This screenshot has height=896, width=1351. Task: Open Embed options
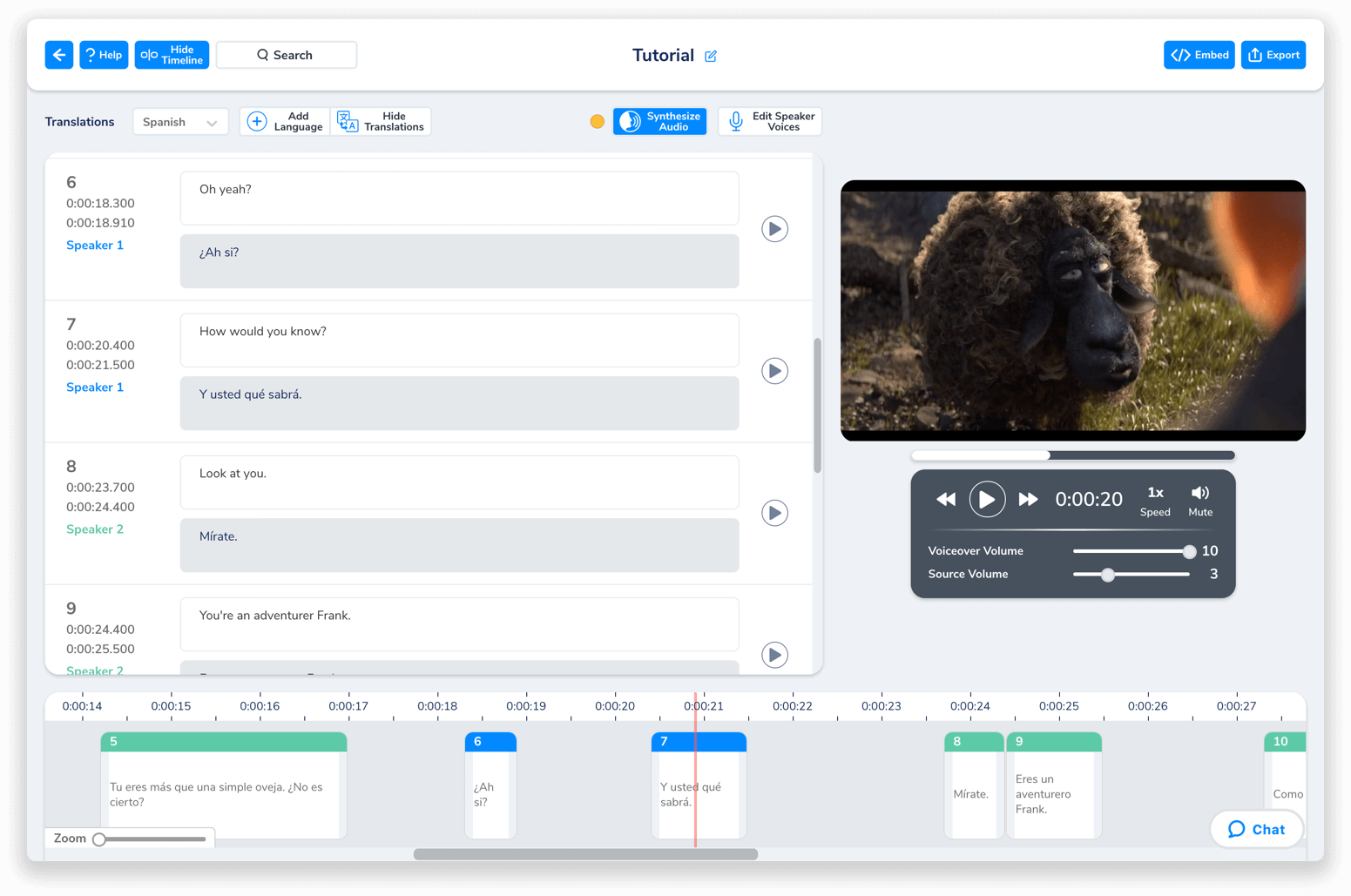(1199, 54)
